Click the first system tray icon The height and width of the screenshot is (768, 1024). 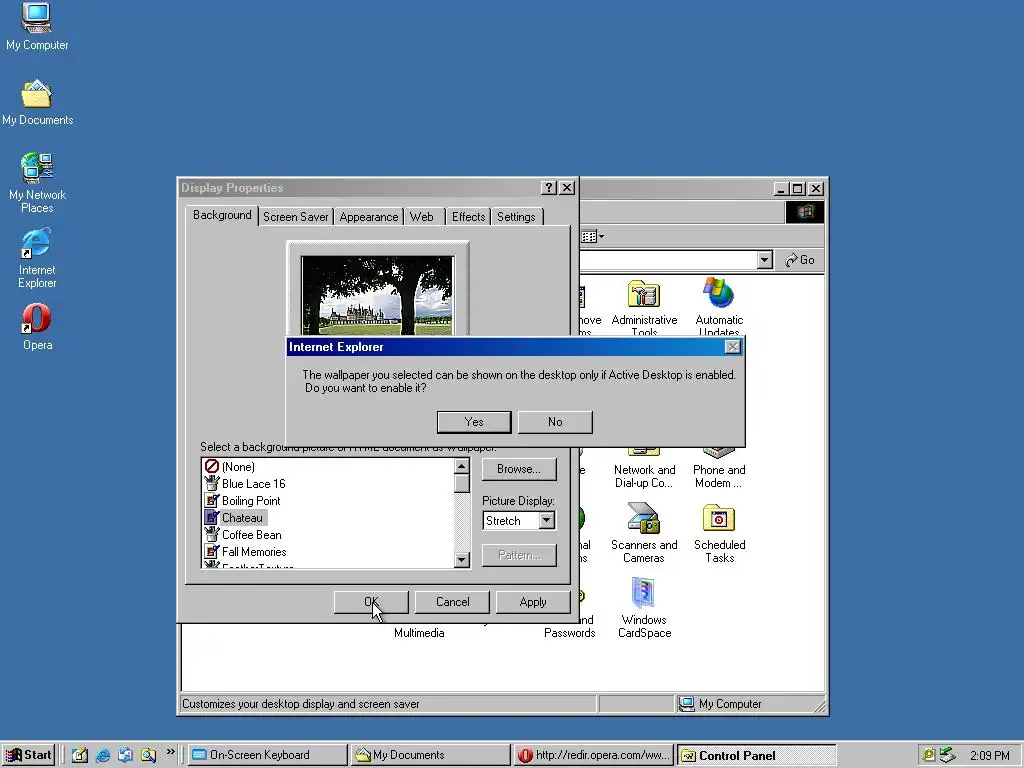tap(927, 755)
